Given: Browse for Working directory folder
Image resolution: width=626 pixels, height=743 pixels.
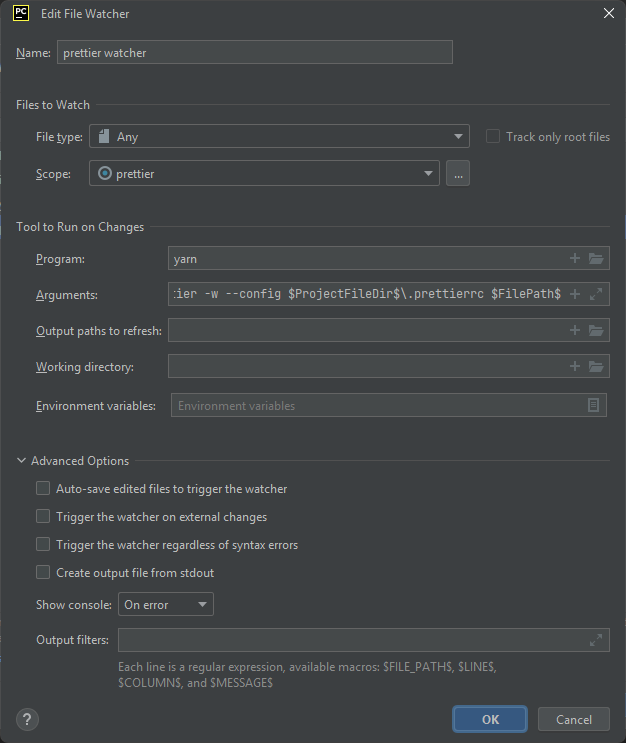Looking at the screenshot, I should pyautogui.click(x=596, y=367).
